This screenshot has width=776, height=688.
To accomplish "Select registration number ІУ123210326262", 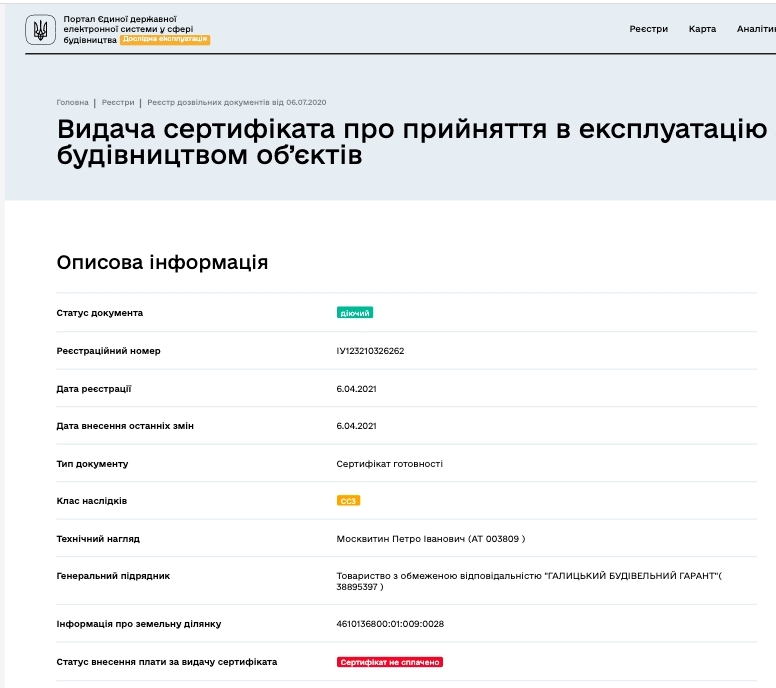I will click(370, 351).
